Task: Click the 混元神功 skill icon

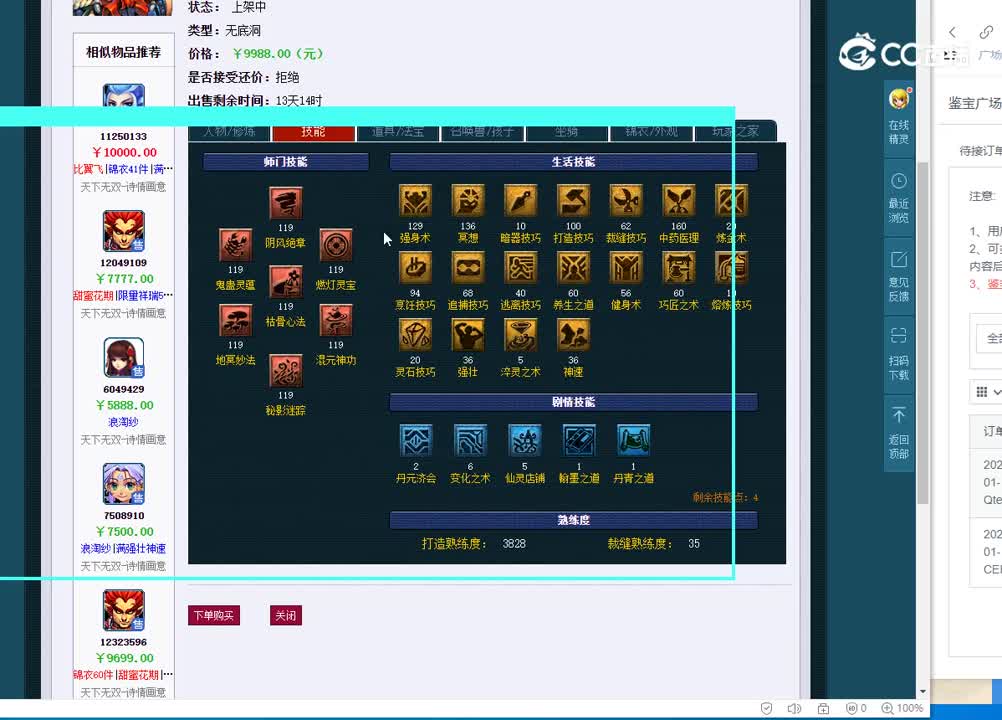Action: pos(335,321)
